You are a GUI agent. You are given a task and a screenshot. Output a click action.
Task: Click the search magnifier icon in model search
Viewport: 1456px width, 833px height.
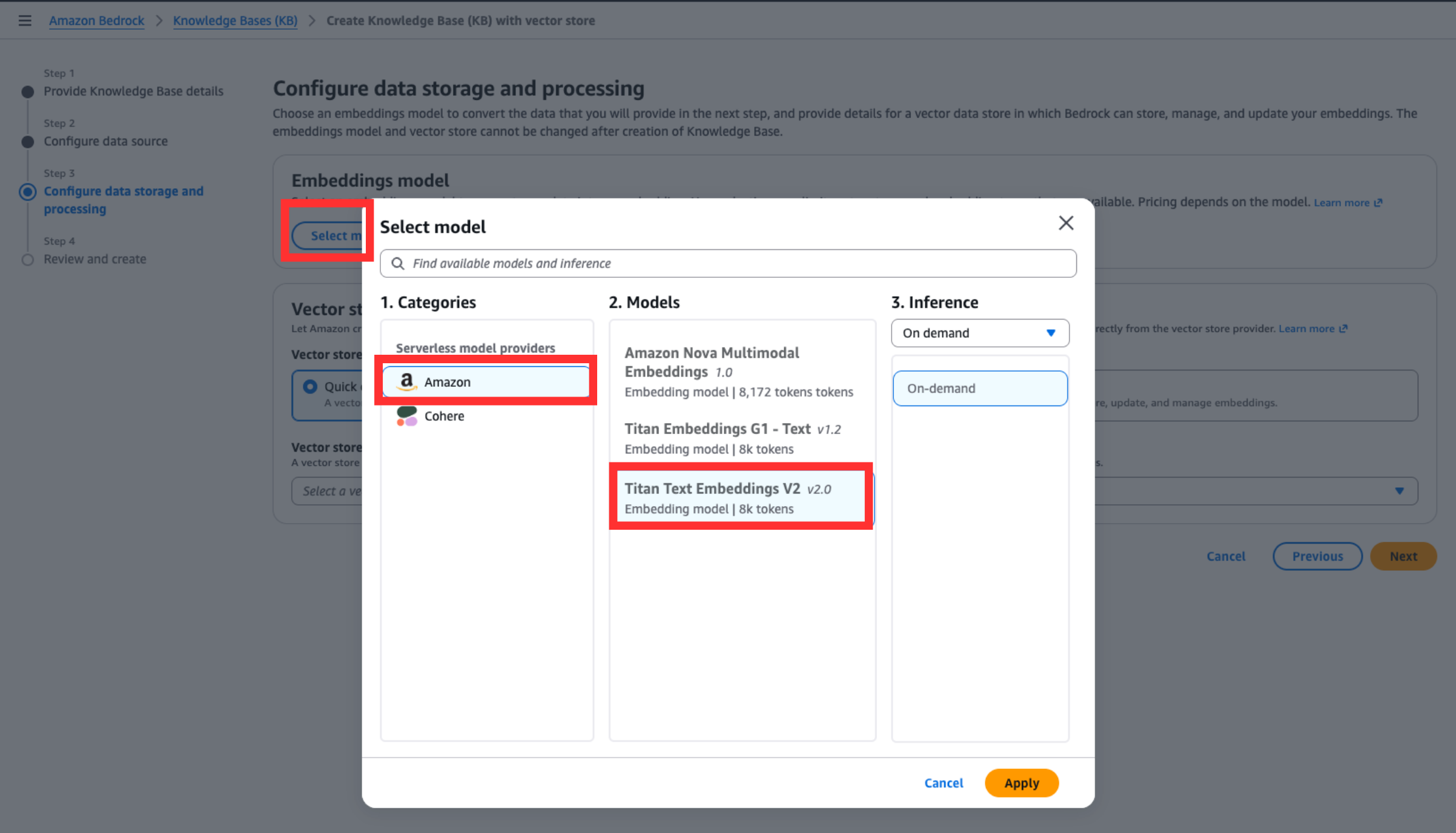398,263
